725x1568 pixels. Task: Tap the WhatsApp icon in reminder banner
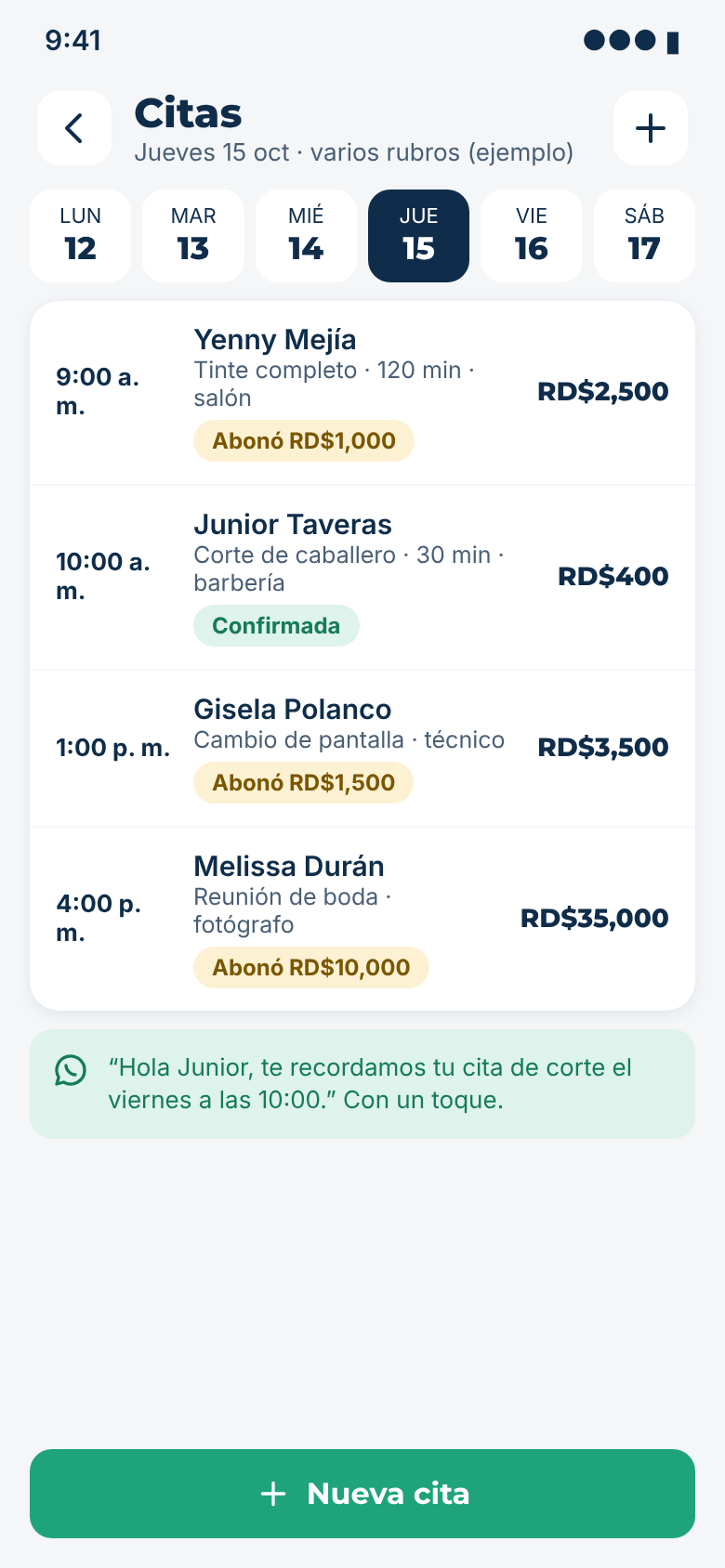[71, 1070]
